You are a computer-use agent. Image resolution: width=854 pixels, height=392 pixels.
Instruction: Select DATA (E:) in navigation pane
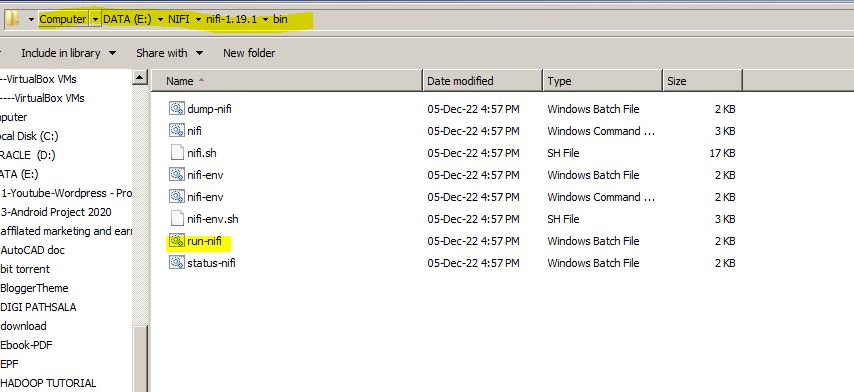click(x=19, y=174)
